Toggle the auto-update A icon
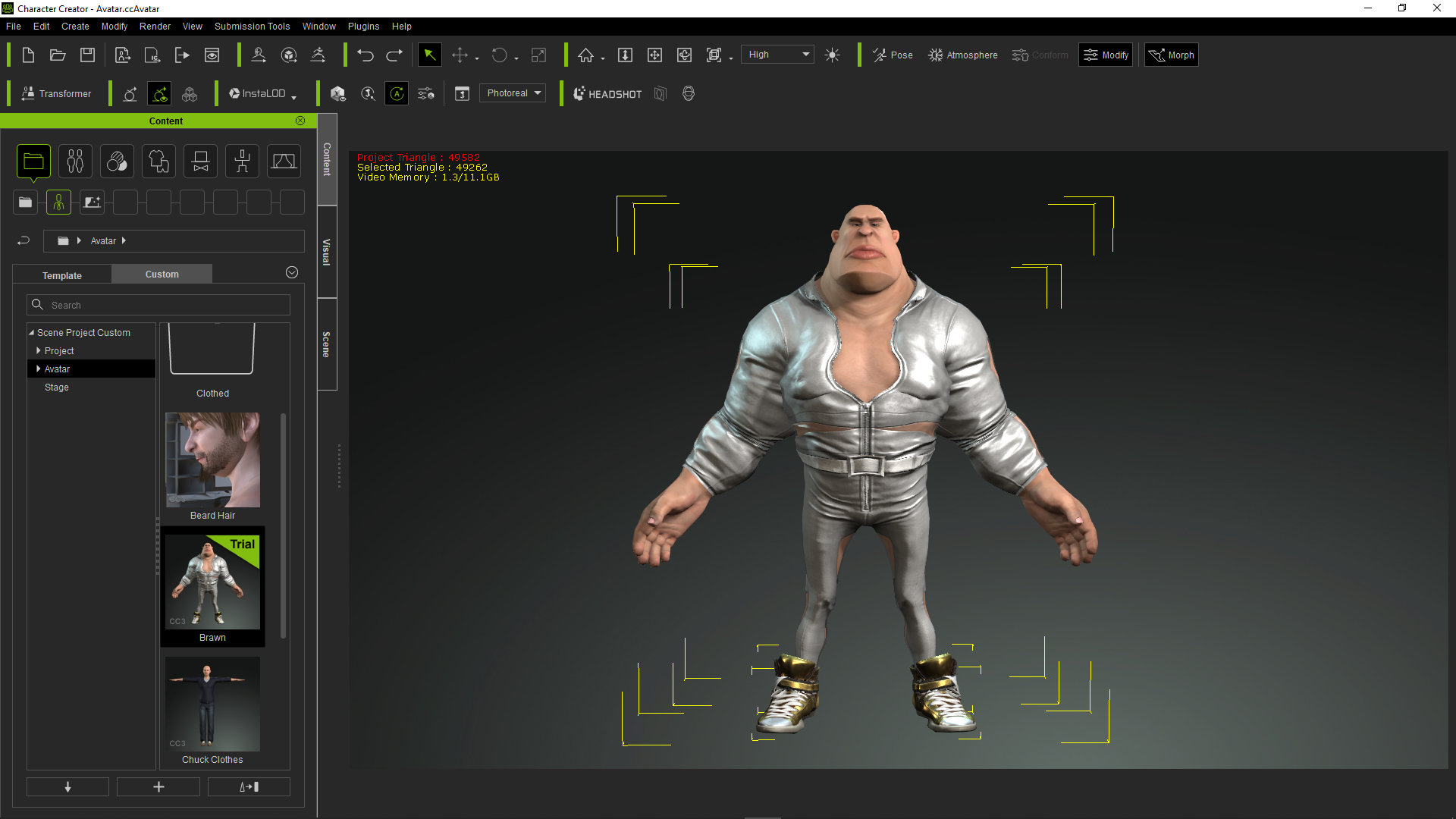This screenshot has width=1456, height=819. tap(397, 93)
